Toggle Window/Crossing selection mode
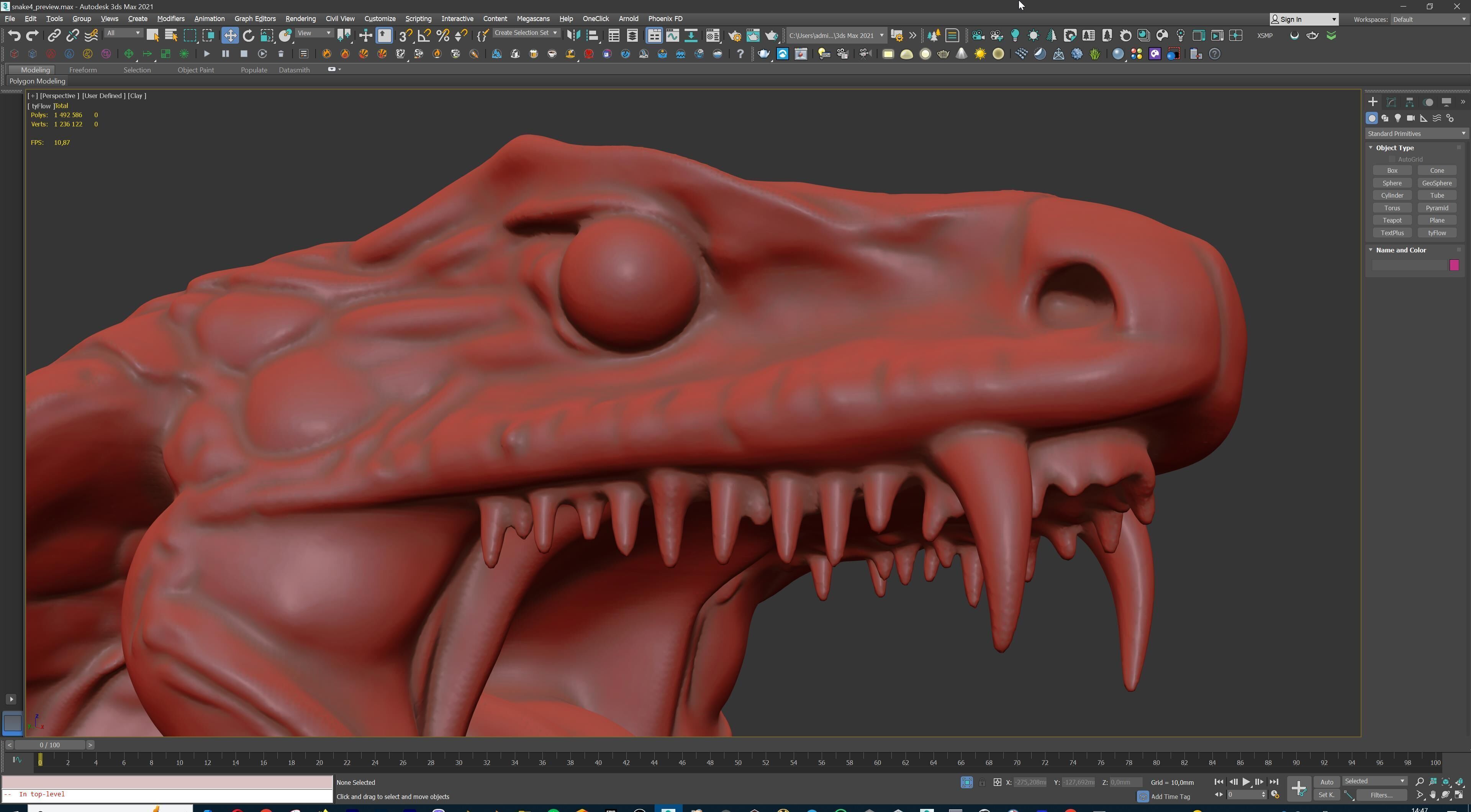Screen dimensions: 1471x812 208,35
